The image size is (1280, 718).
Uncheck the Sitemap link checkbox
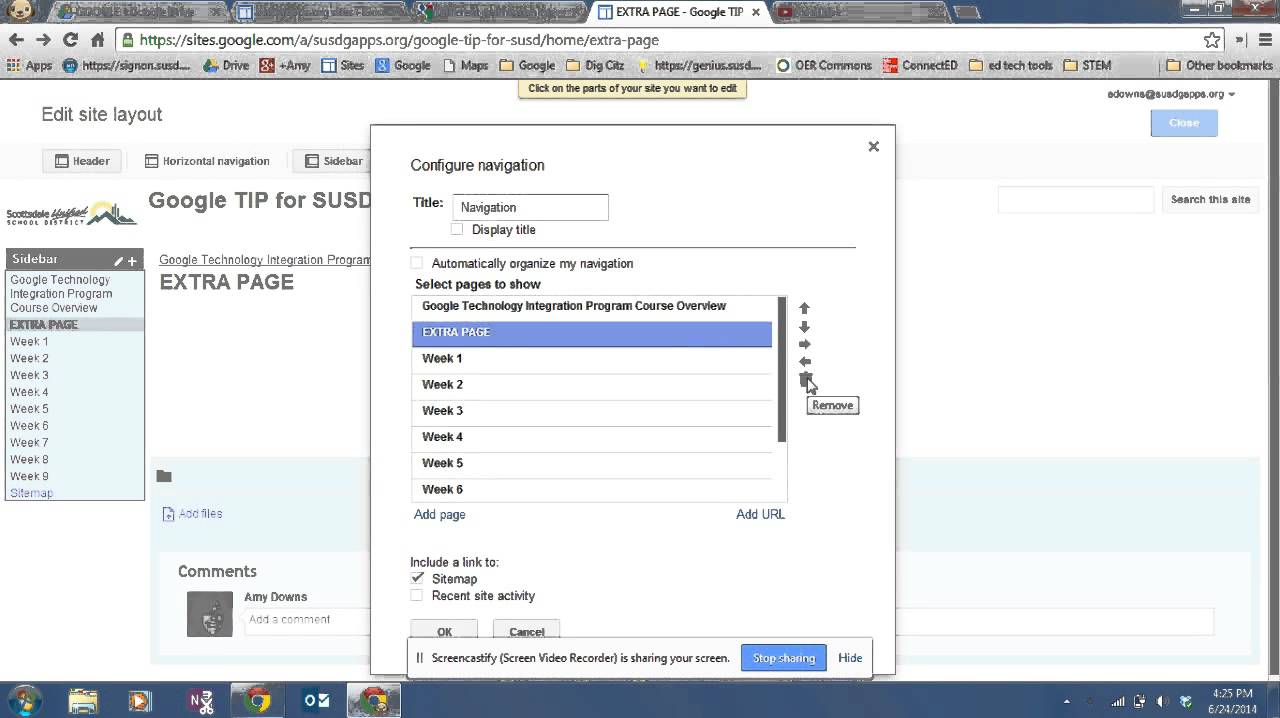pos(417,578)
